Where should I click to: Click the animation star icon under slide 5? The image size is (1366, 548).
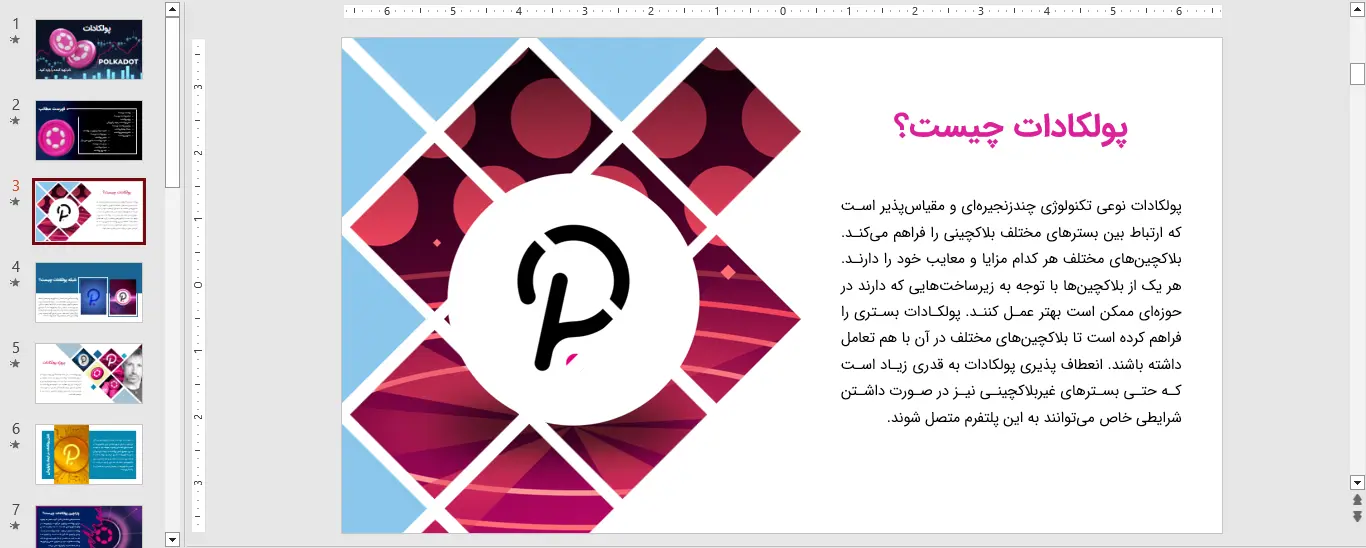coord(15,364)
